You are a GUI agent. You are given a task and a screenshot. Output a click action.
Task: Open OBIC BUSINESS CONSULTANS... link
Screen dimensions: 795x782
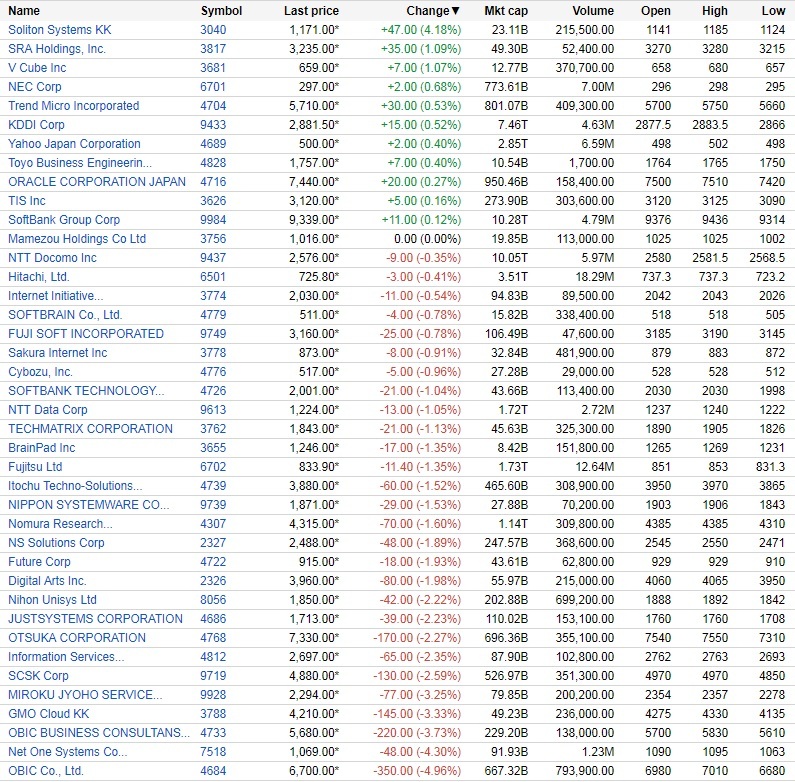point(99,733)
